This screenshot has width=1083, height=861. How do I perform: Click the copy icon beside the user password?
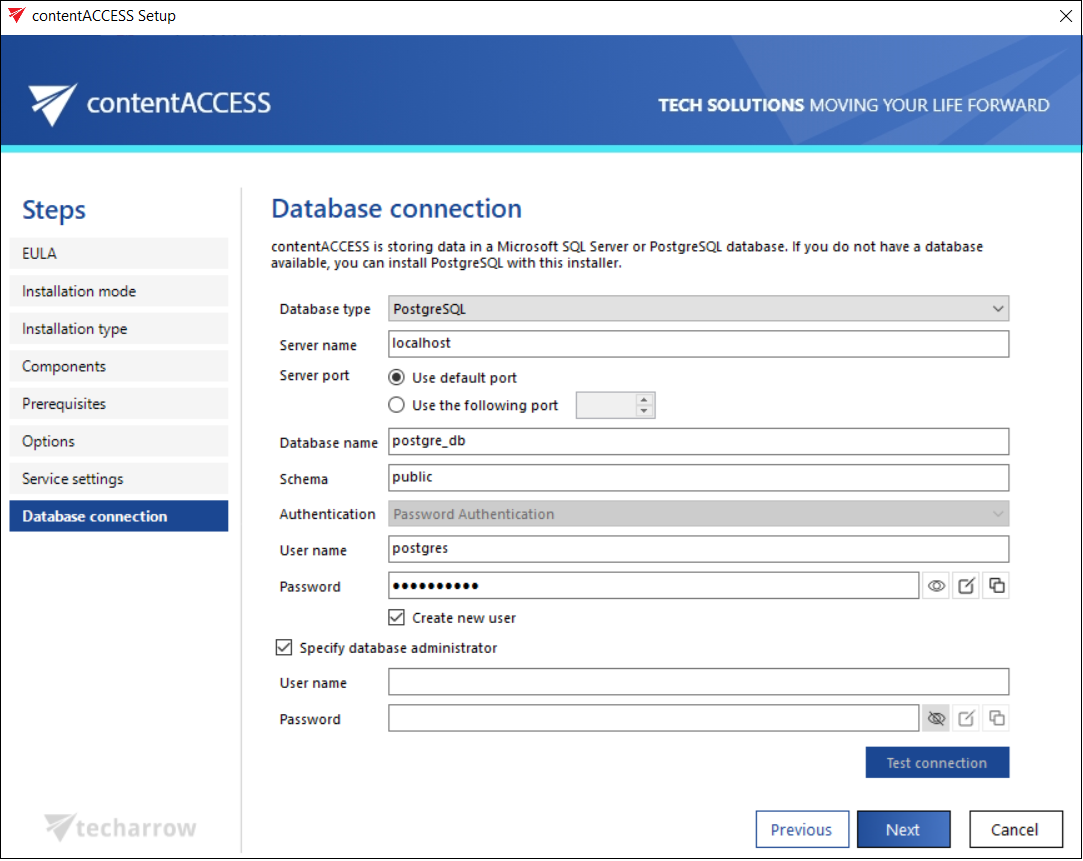996,586
